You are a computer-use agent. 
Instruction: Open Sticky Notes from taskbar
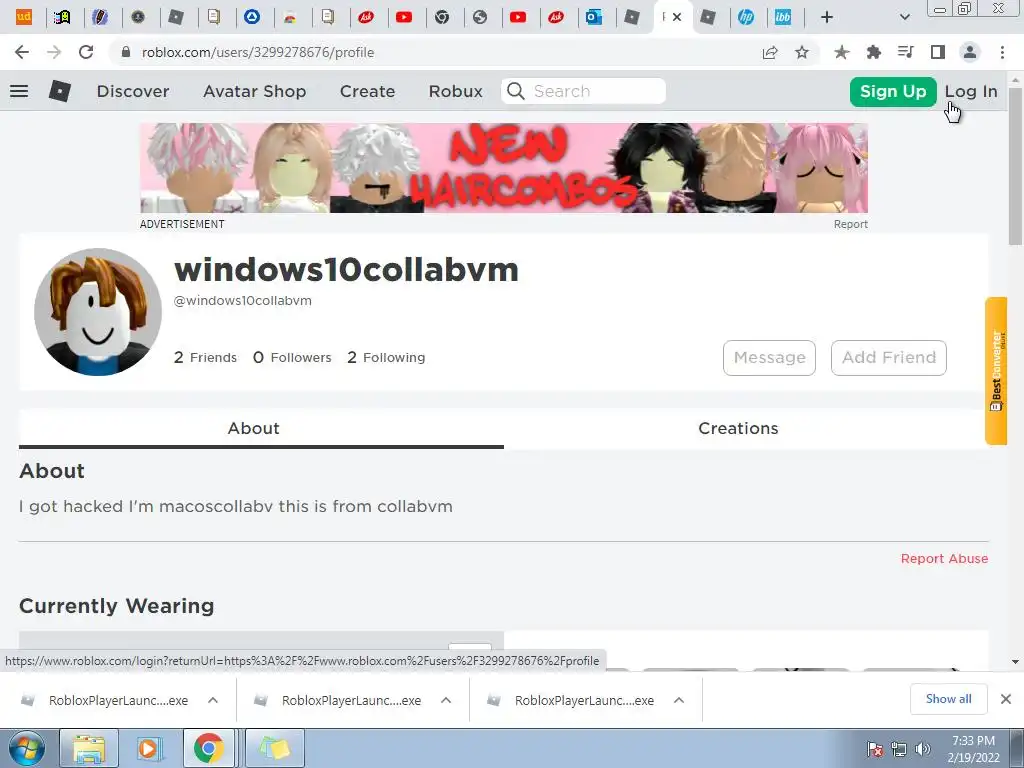click(274, 748)
